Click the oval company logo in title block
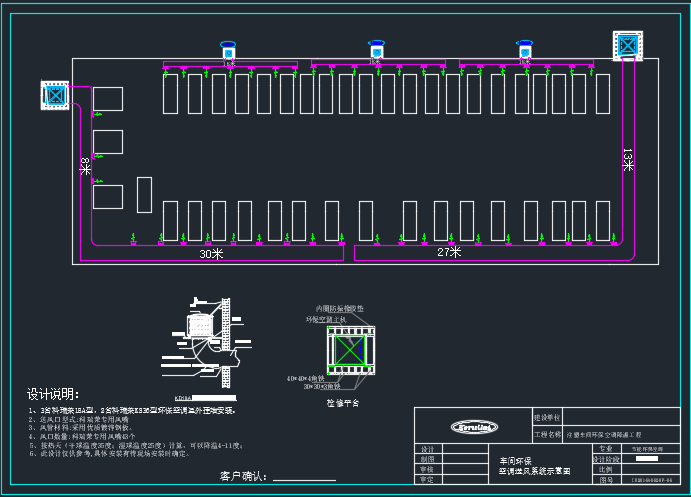The width and height of the screenshot is (691, 497). click(x=472, y=428)
